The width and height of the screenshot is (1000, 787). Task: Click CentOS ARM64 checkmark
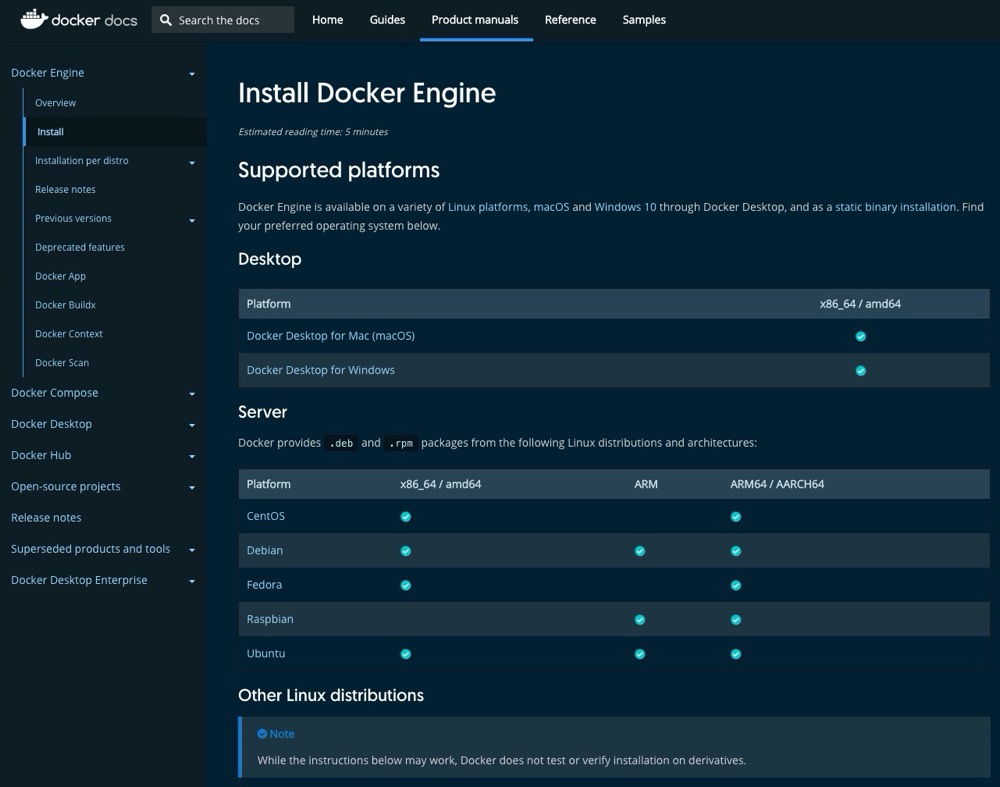click(x=736, y=517)
